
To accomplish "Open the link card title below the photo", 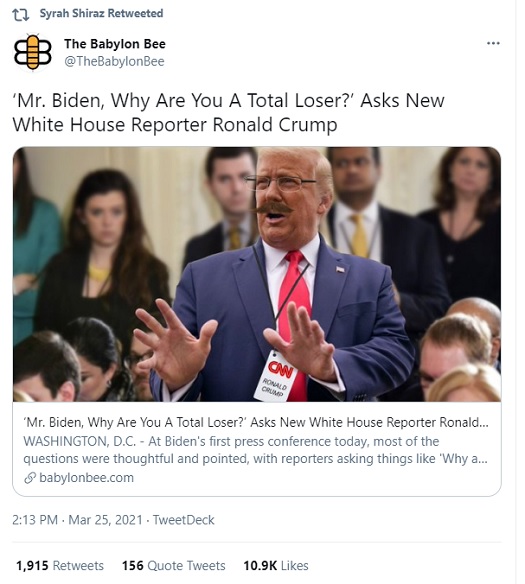I will pyautogui.click(x=255, y=422).
